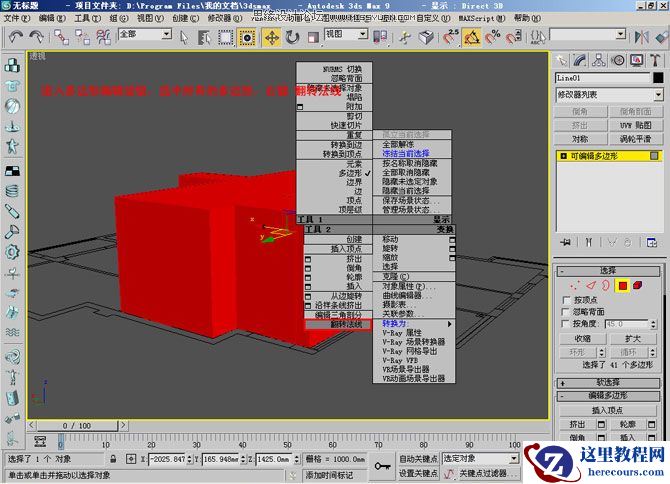
Task: Click the Undo arrow in the main toolbar
Action: [15, 37]
